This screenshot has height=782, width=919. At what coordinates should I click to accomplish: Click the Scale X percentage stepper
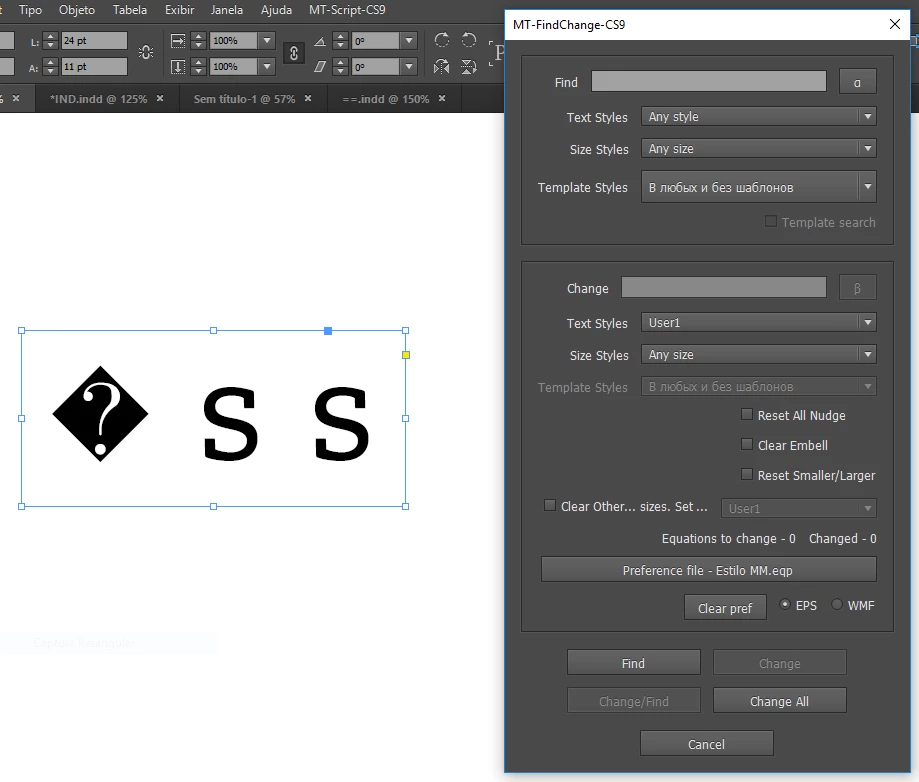point(199,40)
